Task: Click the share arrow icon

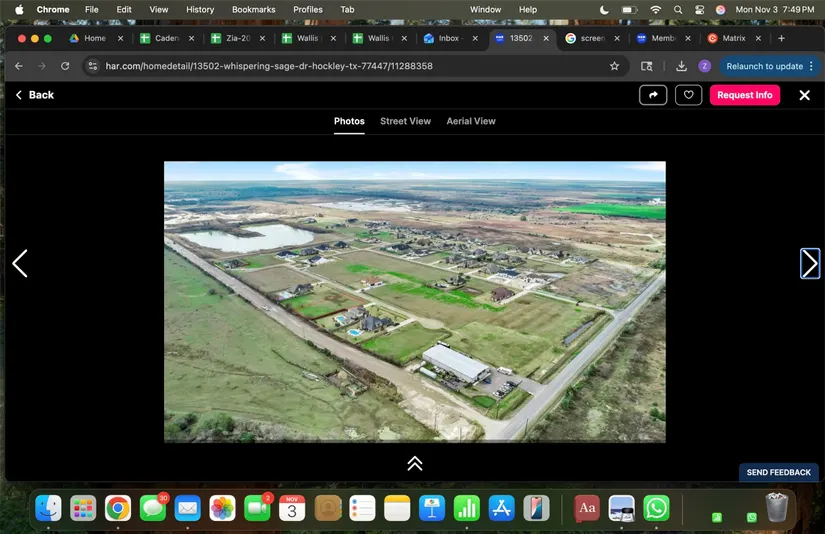Action: coord(653,95)
